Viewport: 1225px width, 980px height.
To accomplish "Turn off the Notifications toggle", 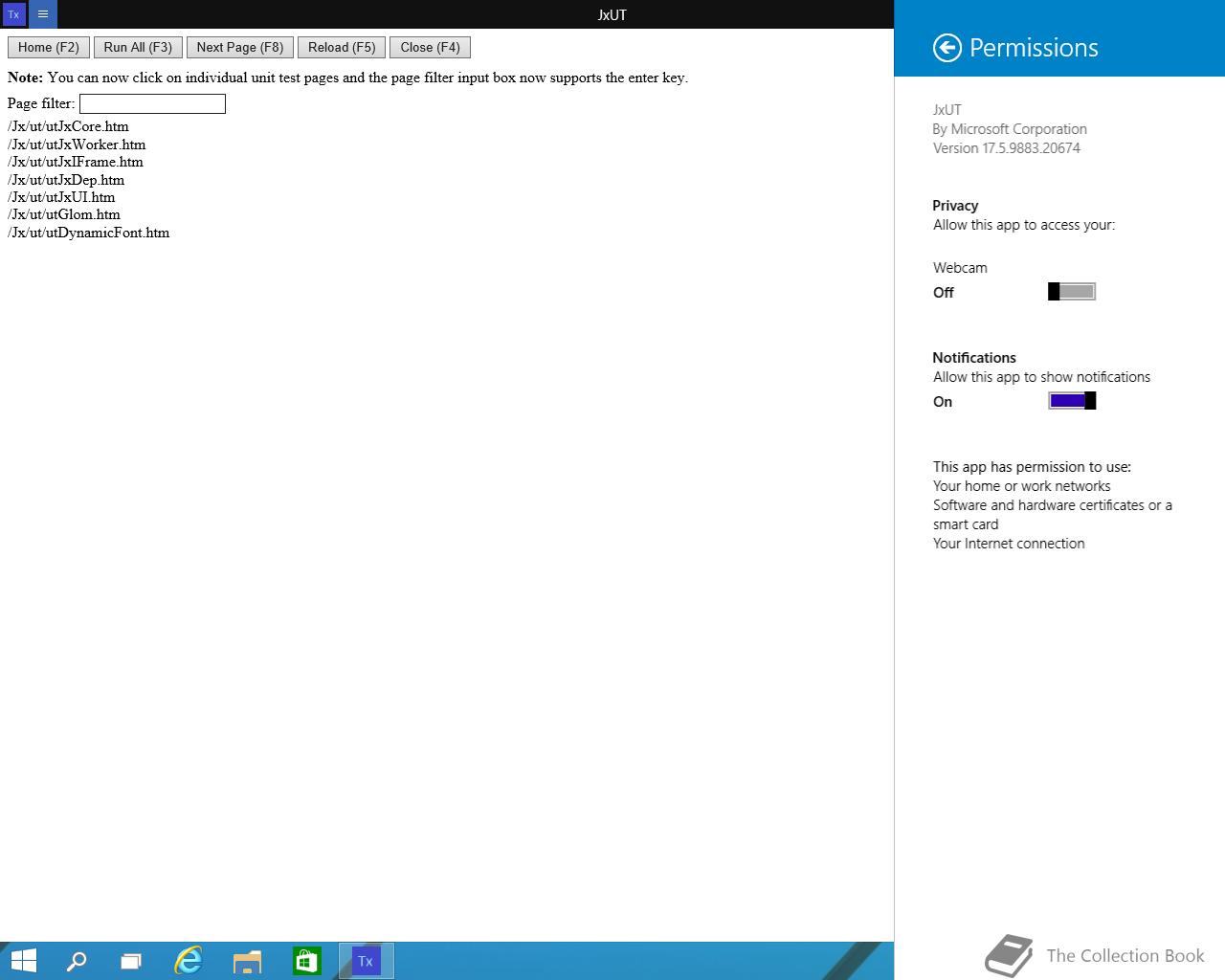I will tap(1072, 401).
